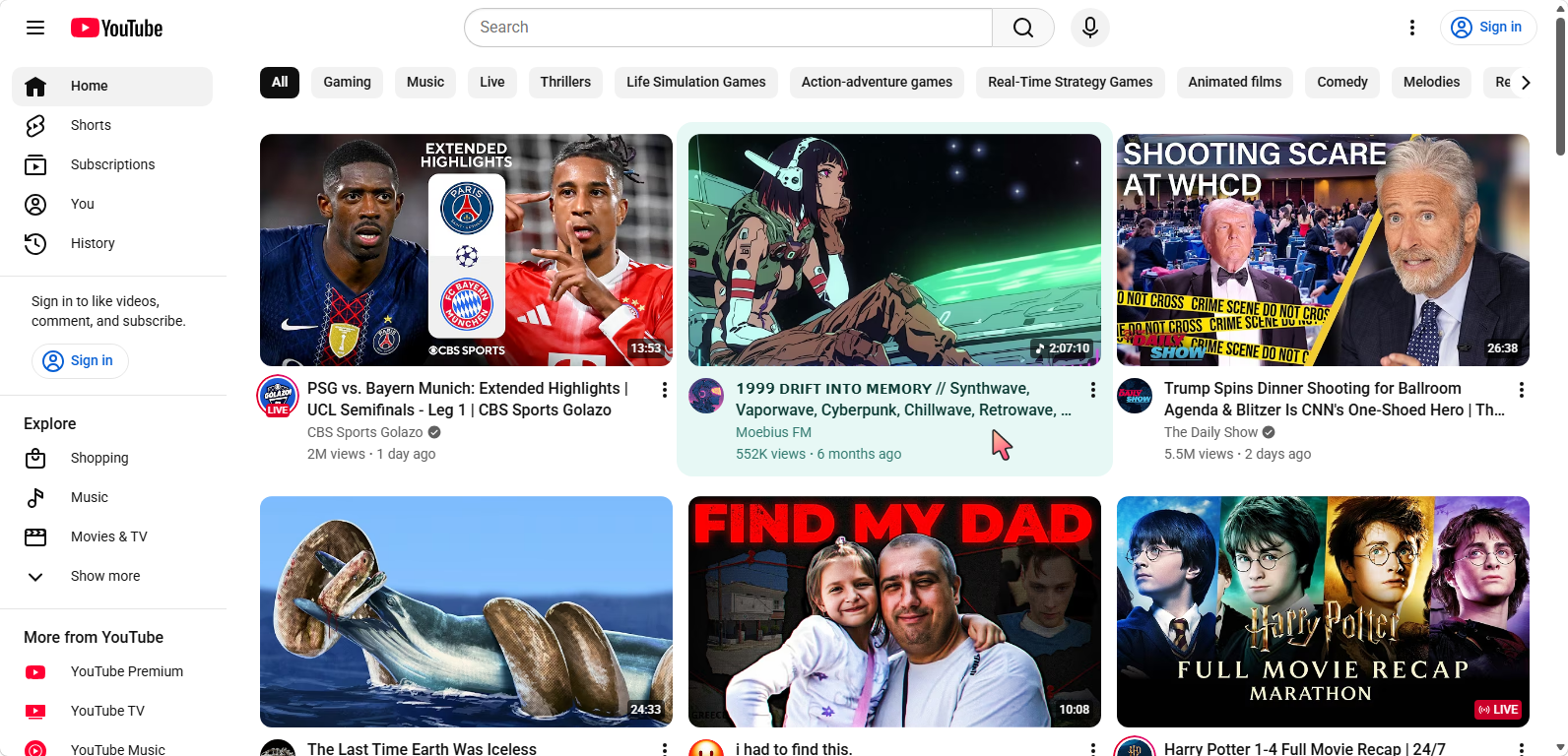1568x756 pixels.
Task: Open the Settings three-dot menu in header
Action: (1412, 28)
